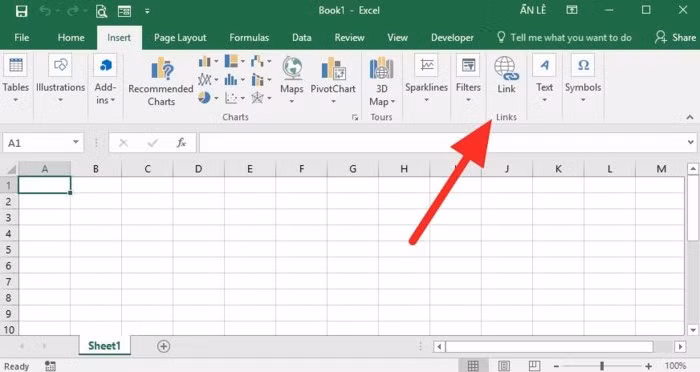Select the Insert tab
The image size is (700, 372).
coord(119,38)
